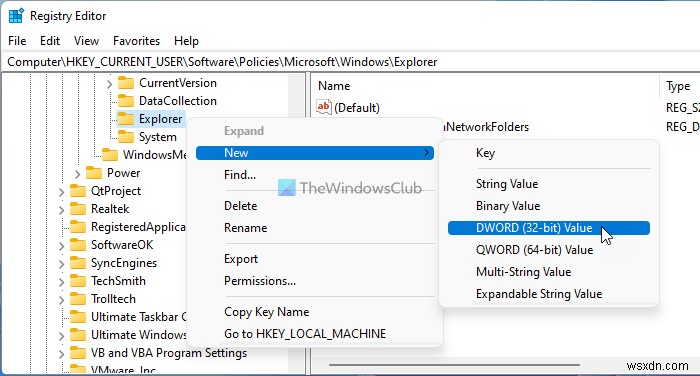Open the New submenu in context menu
Image resolution: width=700 pixels, height=376 pixels.
coord(315,153)
